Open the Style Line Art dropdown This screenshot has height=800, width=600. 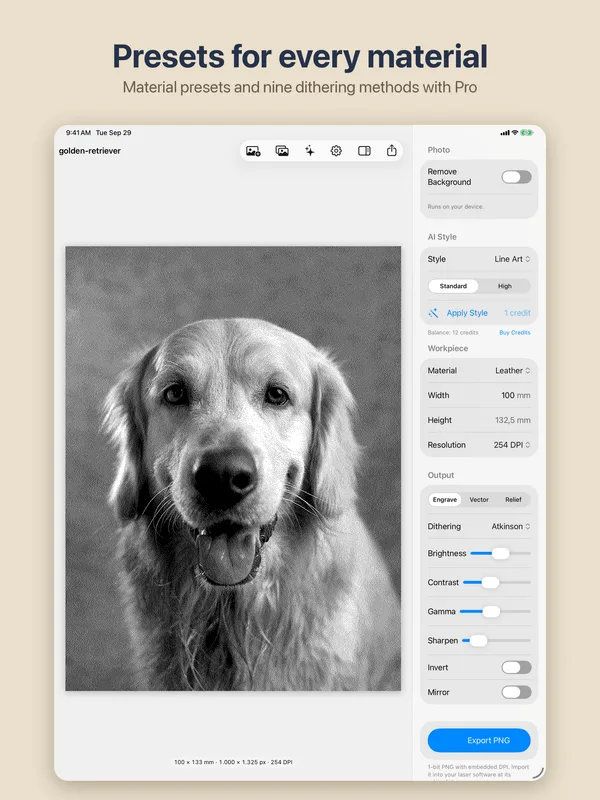coord(512,259)
